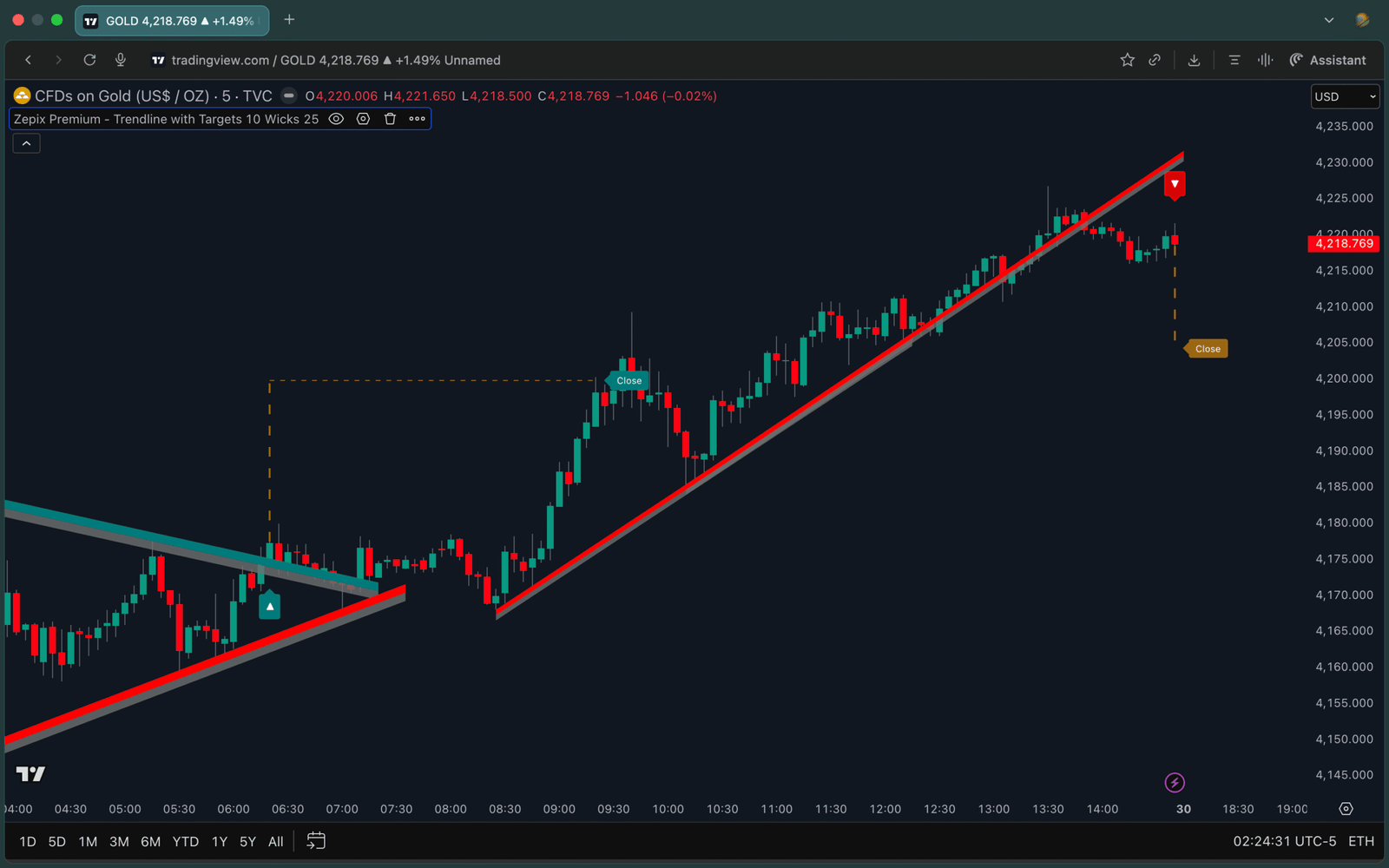The width and height of the screenshot is (1389, 868).
Task: Hide the Zepix Premium indicator
Action: point(336,119)
